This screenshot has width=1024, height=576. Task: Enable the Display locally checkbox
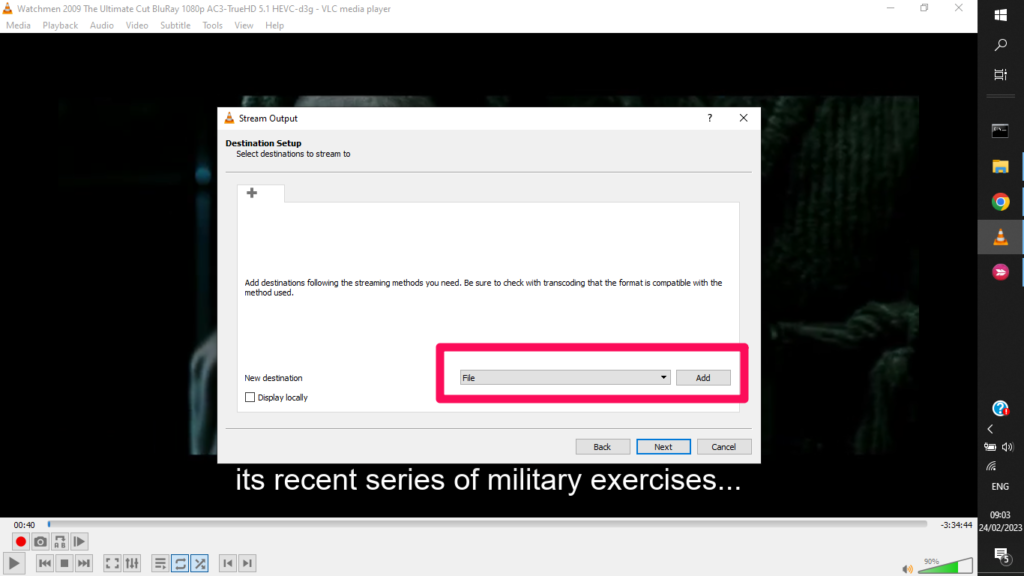(x=249, y=397)
